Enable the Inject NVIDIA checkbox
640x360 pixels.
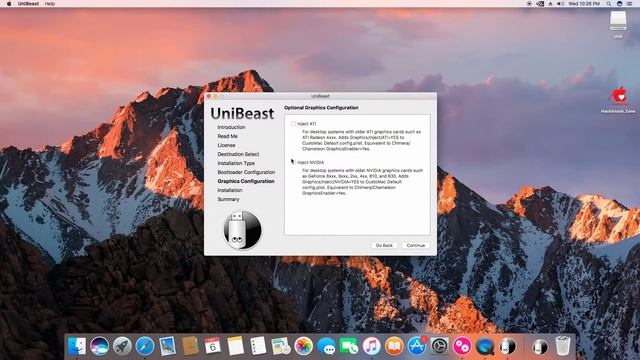[293, 162]
